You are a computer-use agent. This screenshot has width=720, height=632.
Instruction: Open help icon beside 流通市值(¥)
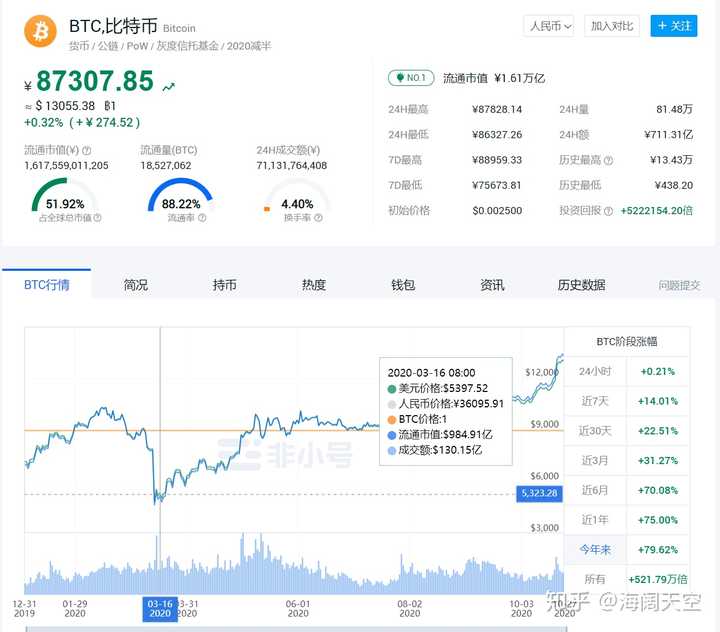86,150
